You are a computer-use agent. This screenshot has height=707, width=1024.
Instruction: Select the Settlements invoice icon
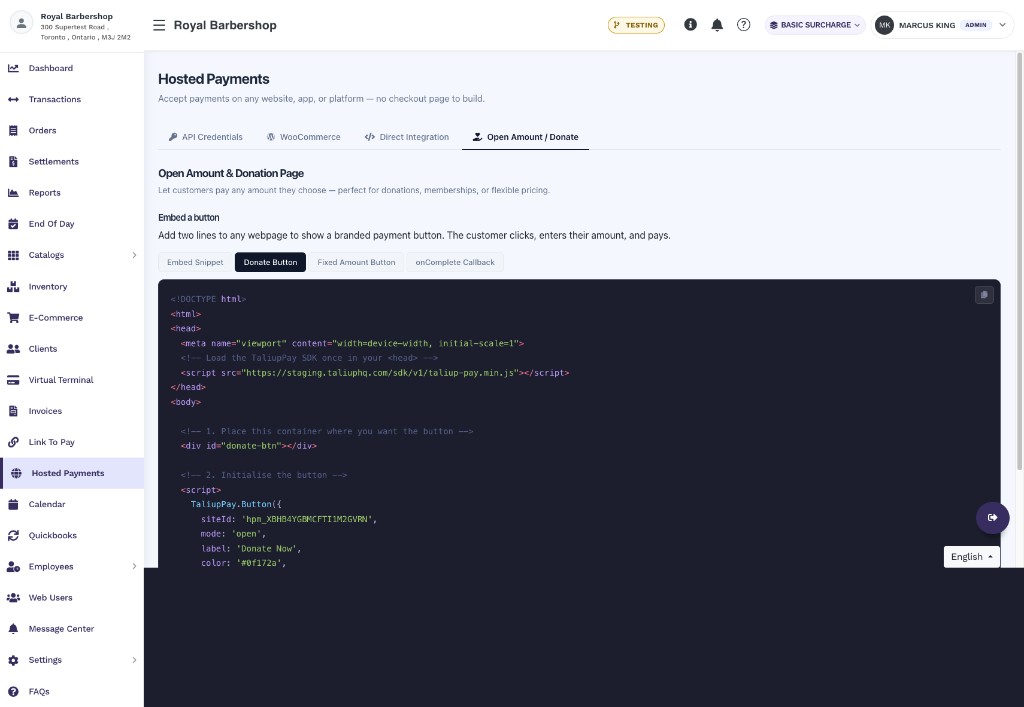[13, 161]
